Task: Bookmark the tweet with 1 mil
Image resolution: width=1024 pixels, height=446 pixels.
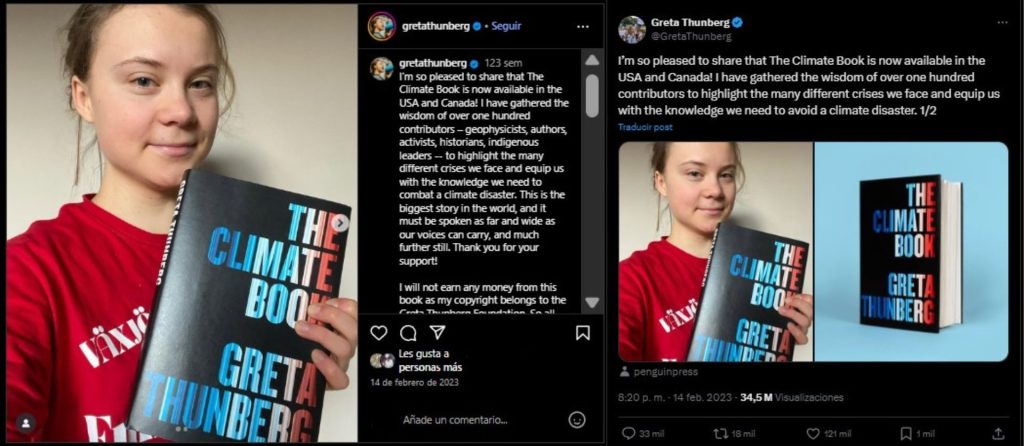Action: coord(917,433)
